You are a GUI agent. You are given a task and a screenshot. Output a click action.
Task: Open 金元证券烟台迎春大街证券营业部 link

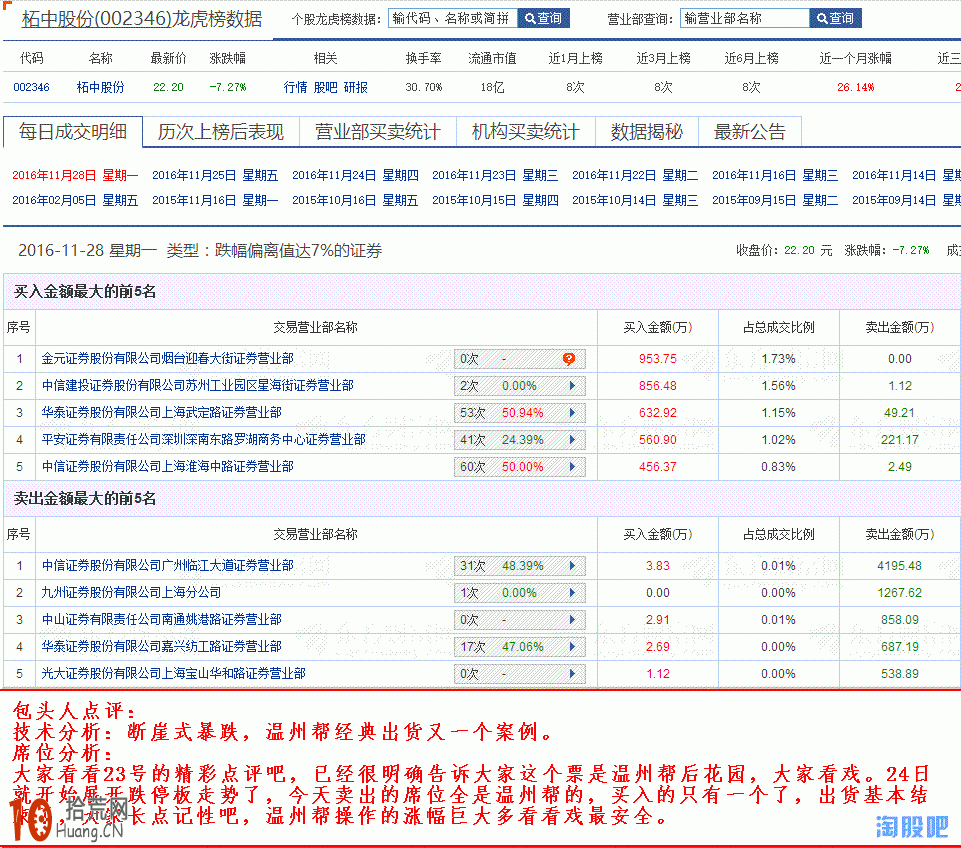(167, 358)
